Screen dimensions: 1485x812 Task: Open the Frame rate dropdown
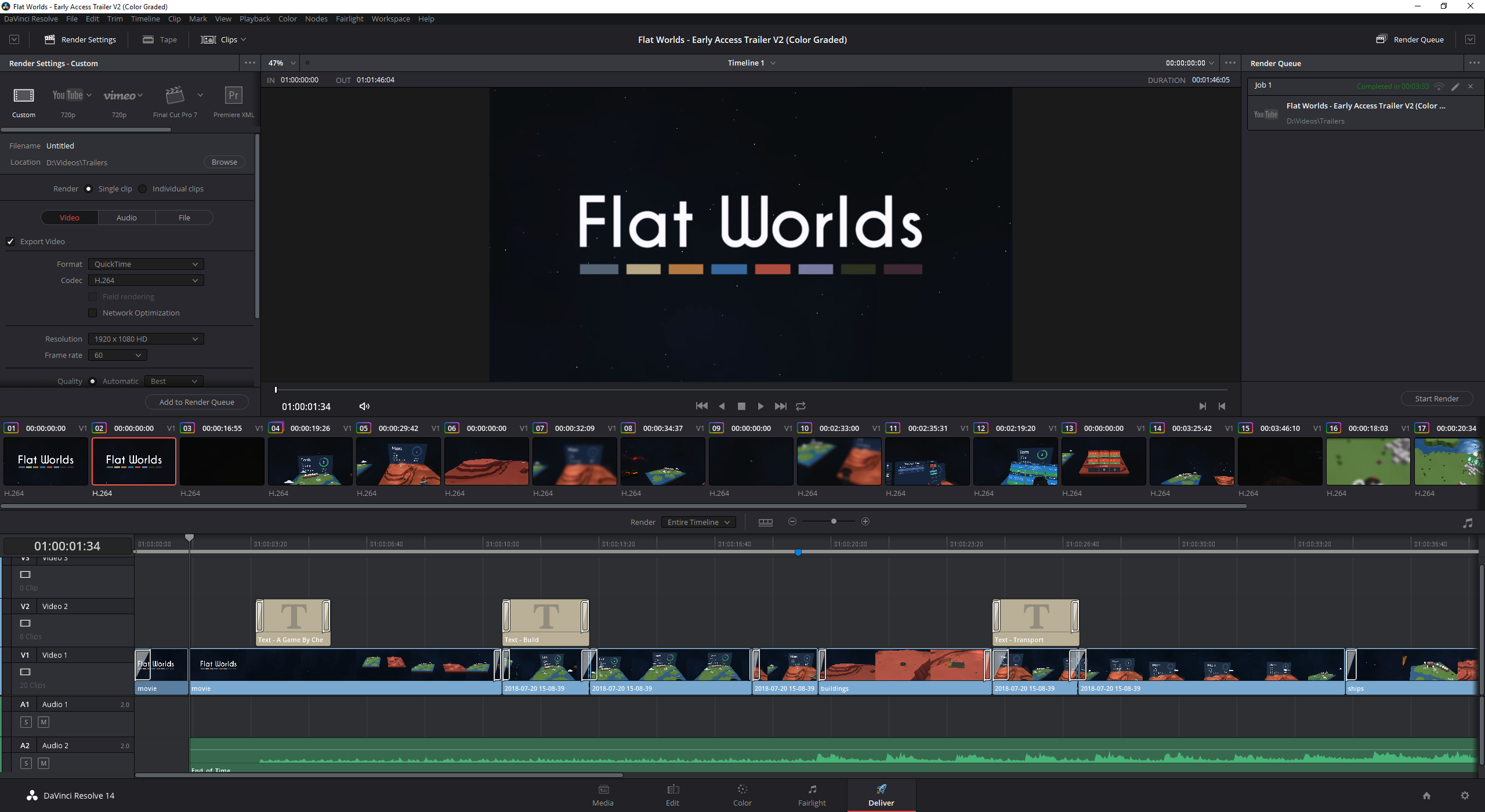click(x=117, y=355)
